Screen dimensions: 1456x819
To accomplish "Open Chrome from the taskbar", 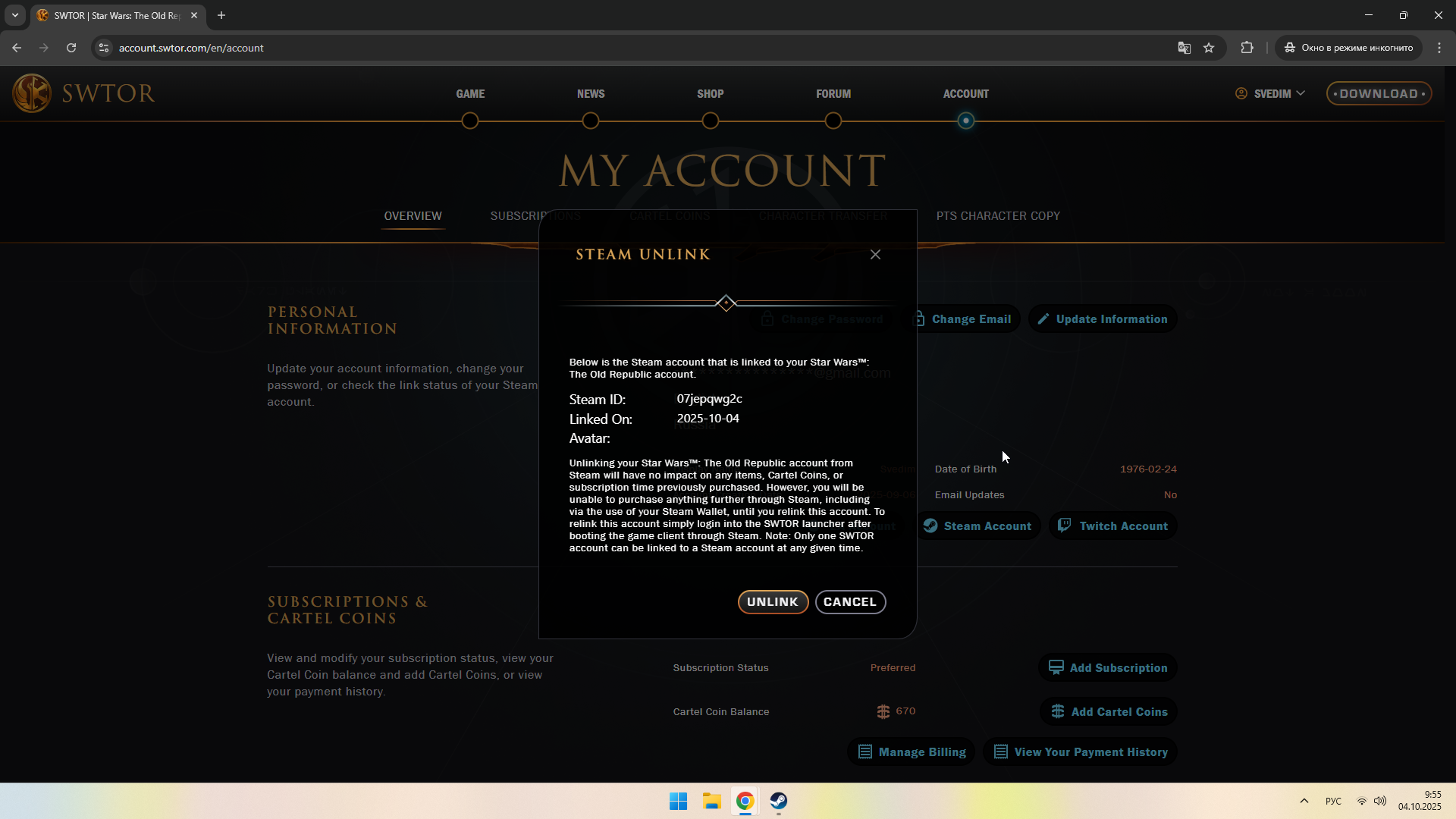I will [745, 802].
